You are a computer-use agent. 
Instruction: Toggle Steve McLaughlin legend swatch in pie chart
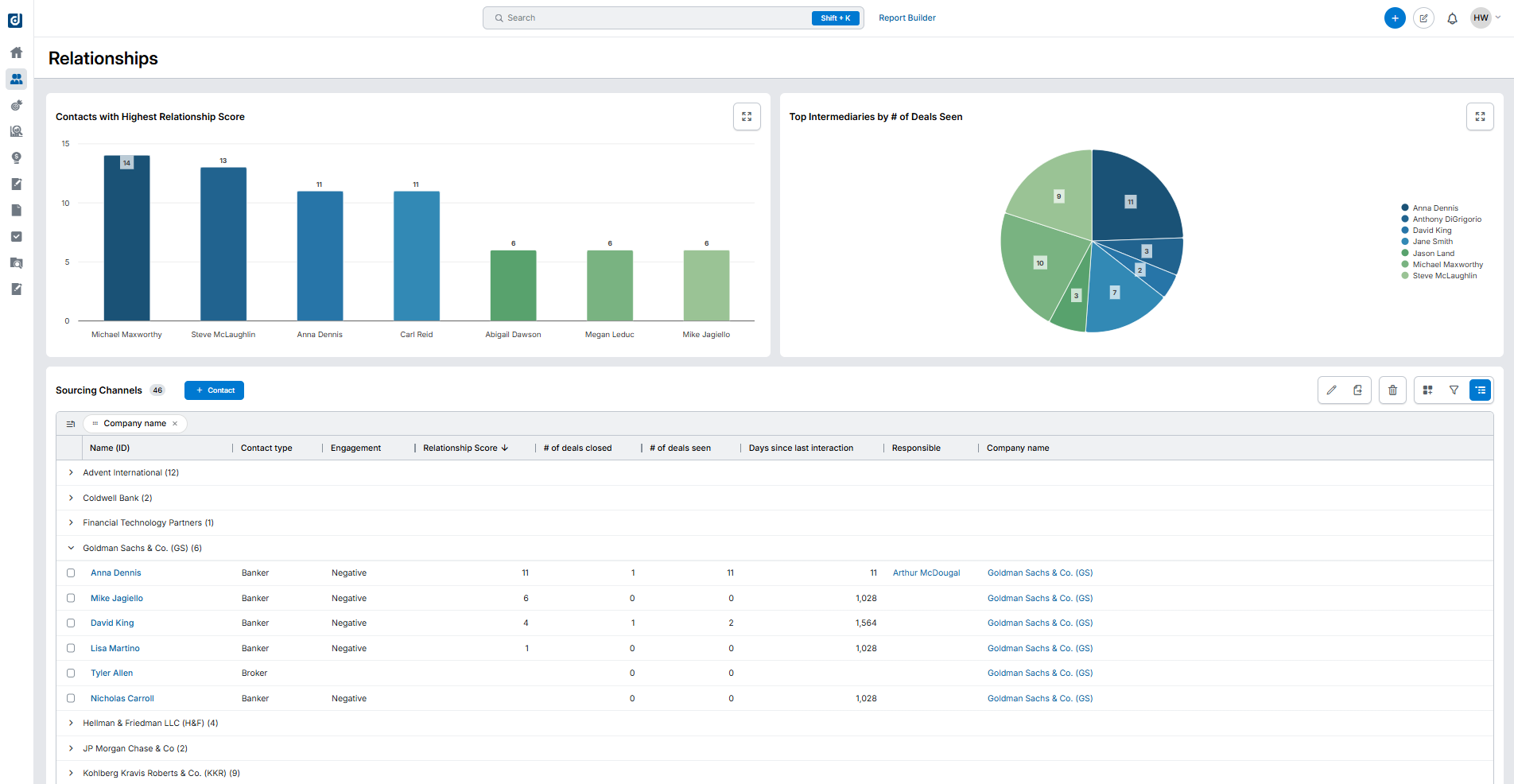(1405, 276)
